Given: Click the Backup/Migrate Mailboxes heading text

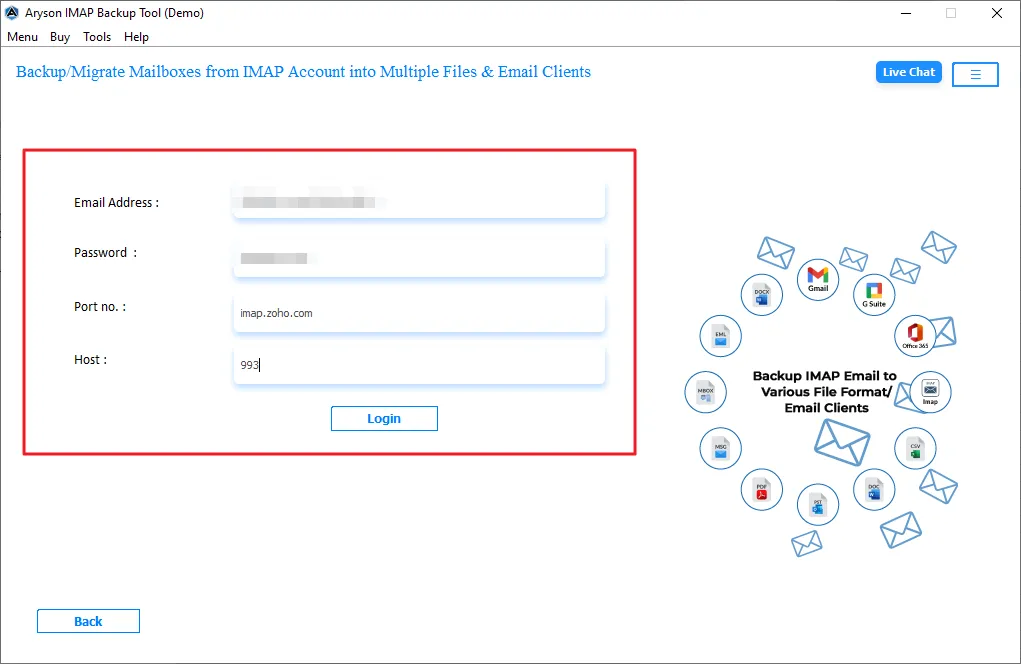Looking at the screenshot, I should tap(303, 72).
